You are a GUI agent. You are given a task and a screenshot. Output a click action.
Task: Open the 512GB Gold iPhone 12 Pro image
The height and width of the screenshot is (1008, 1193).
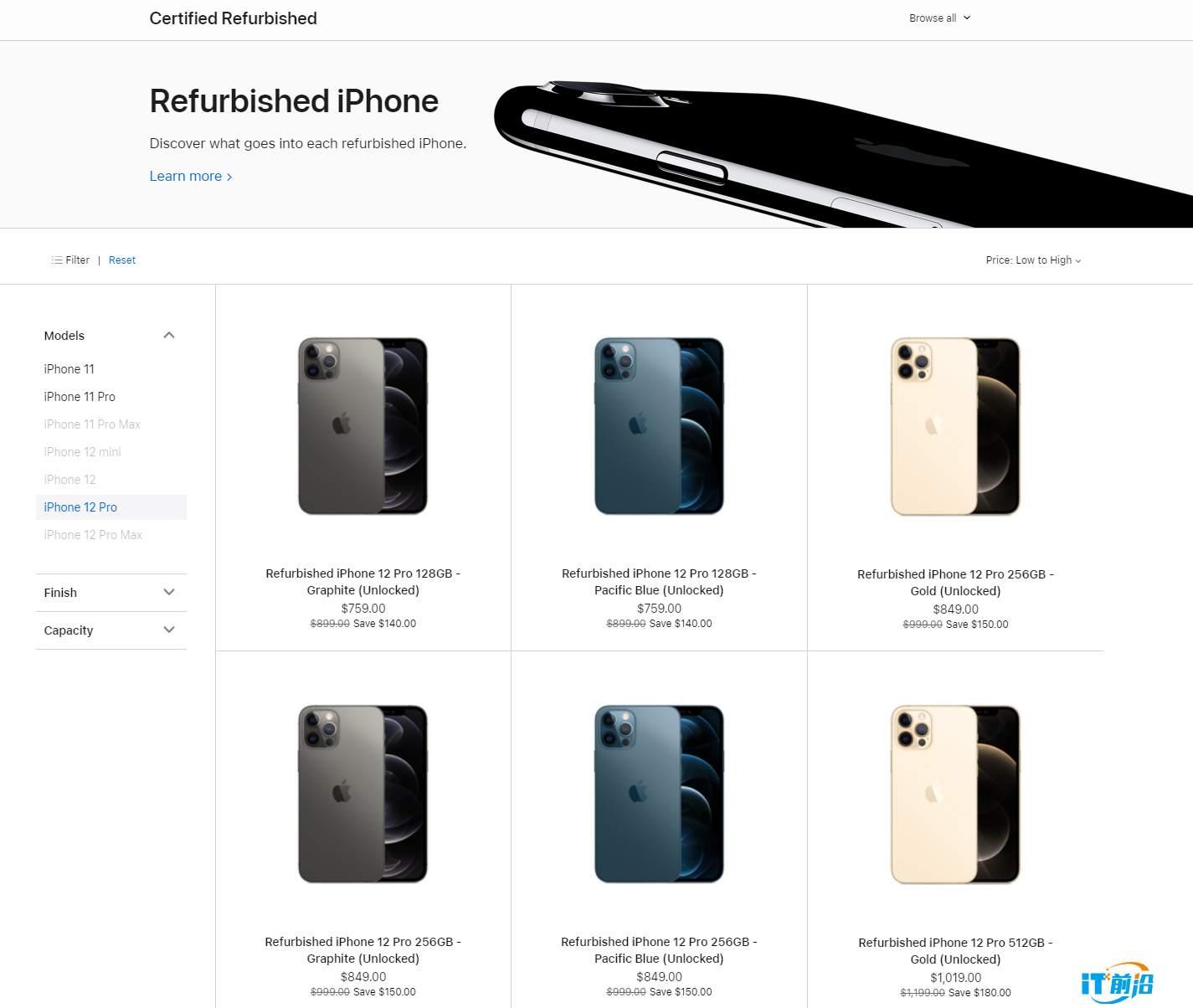[x=955, y=795]
